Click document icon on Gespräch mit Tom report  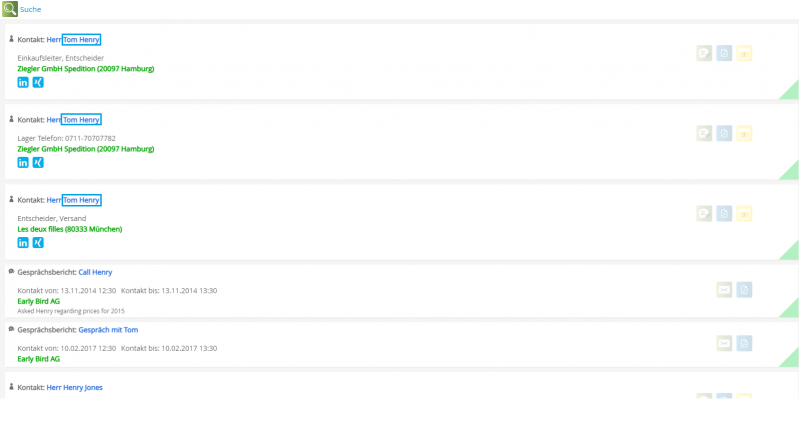(744, 343)
